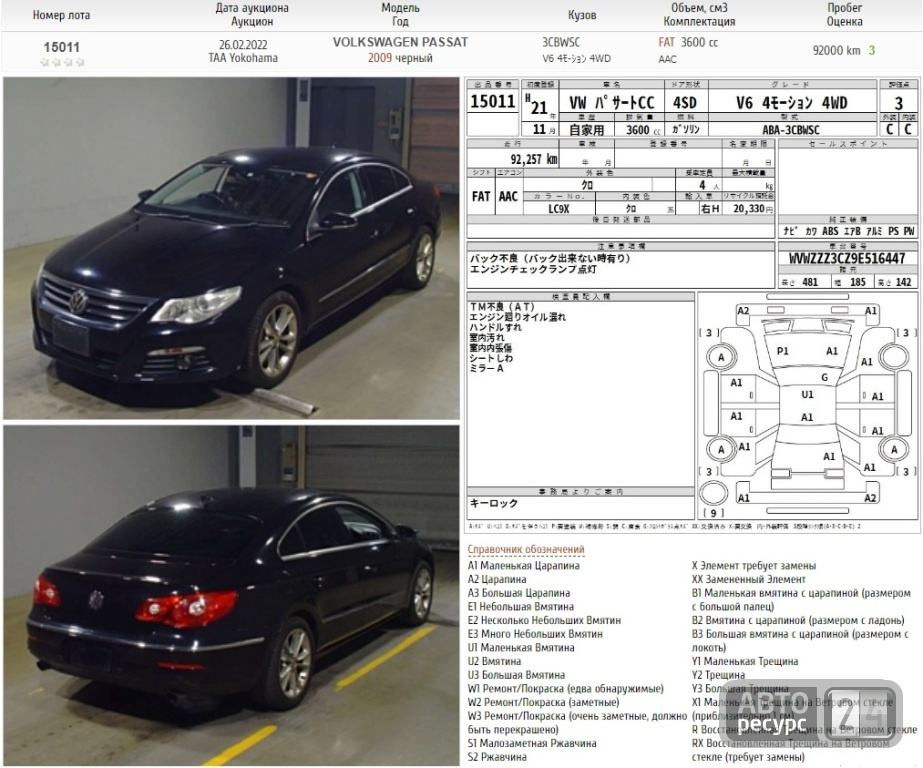This screenshot has width=923, height=768.
Task: Click the green grade 3 value
Action: 872,51
